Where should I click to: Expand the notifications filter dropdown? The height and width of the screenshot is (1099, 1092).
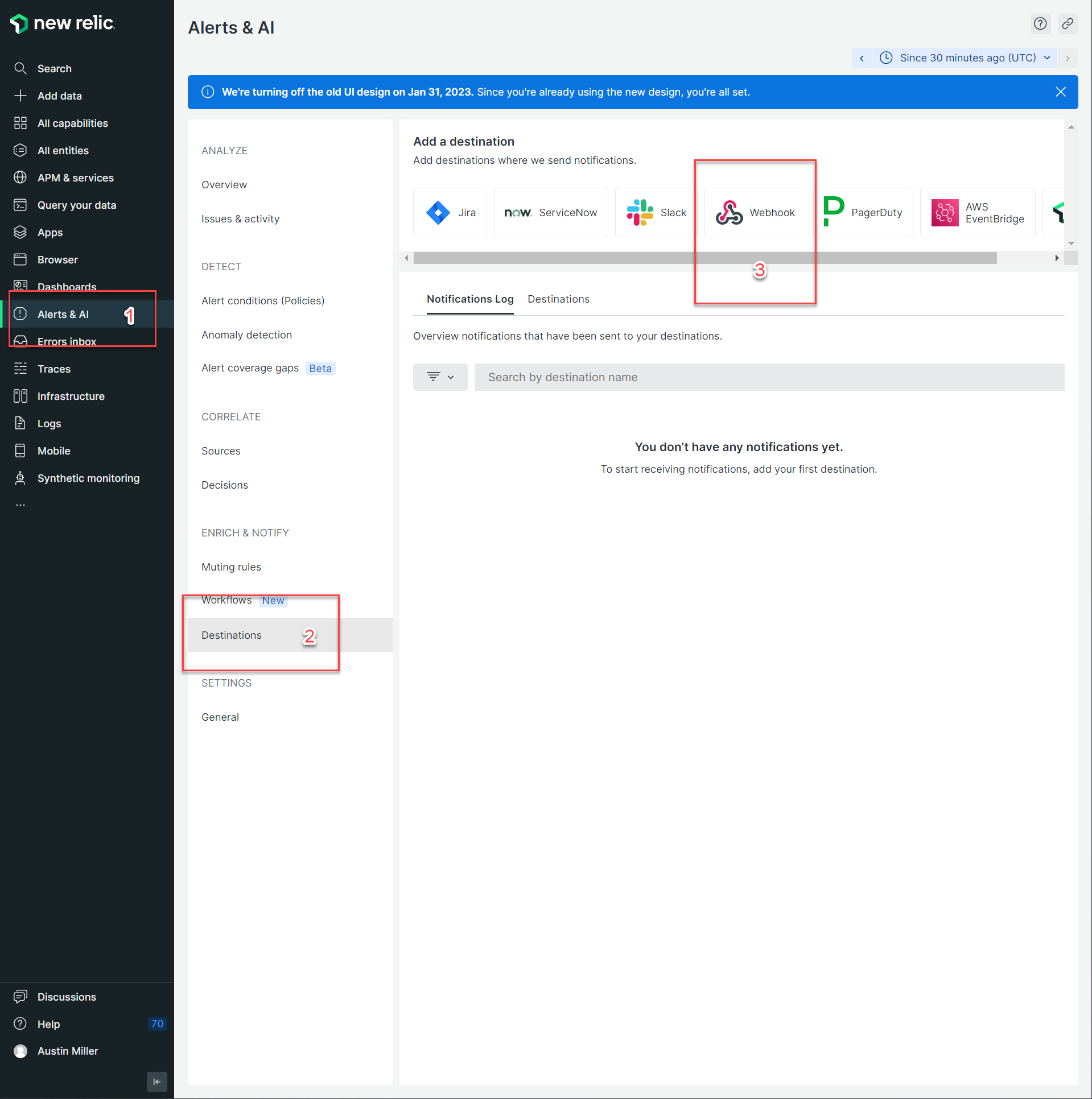coord(440,377)
